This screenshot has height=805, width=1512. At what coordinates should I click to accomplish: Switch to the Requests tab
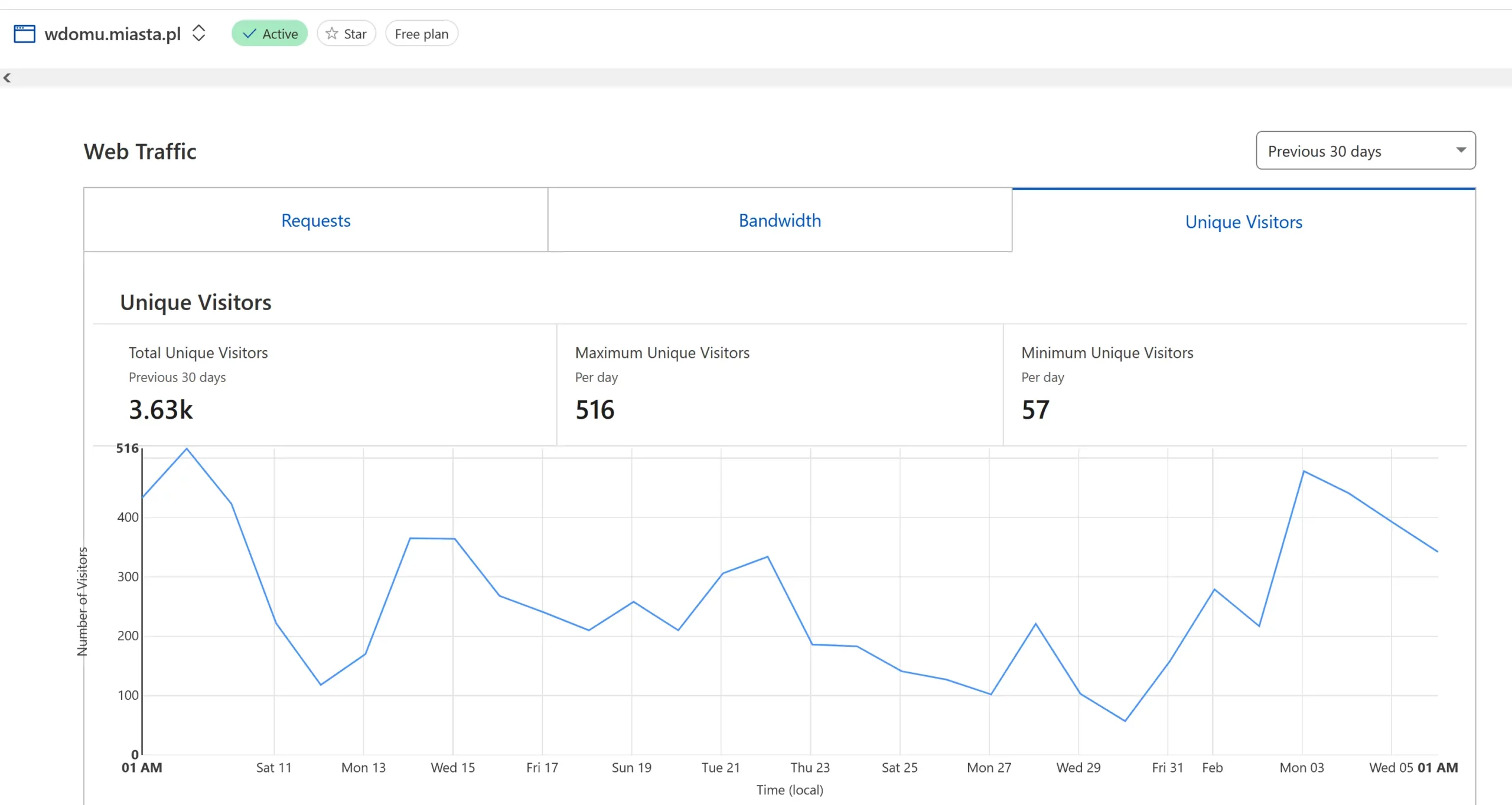click(x=315, y=220)
